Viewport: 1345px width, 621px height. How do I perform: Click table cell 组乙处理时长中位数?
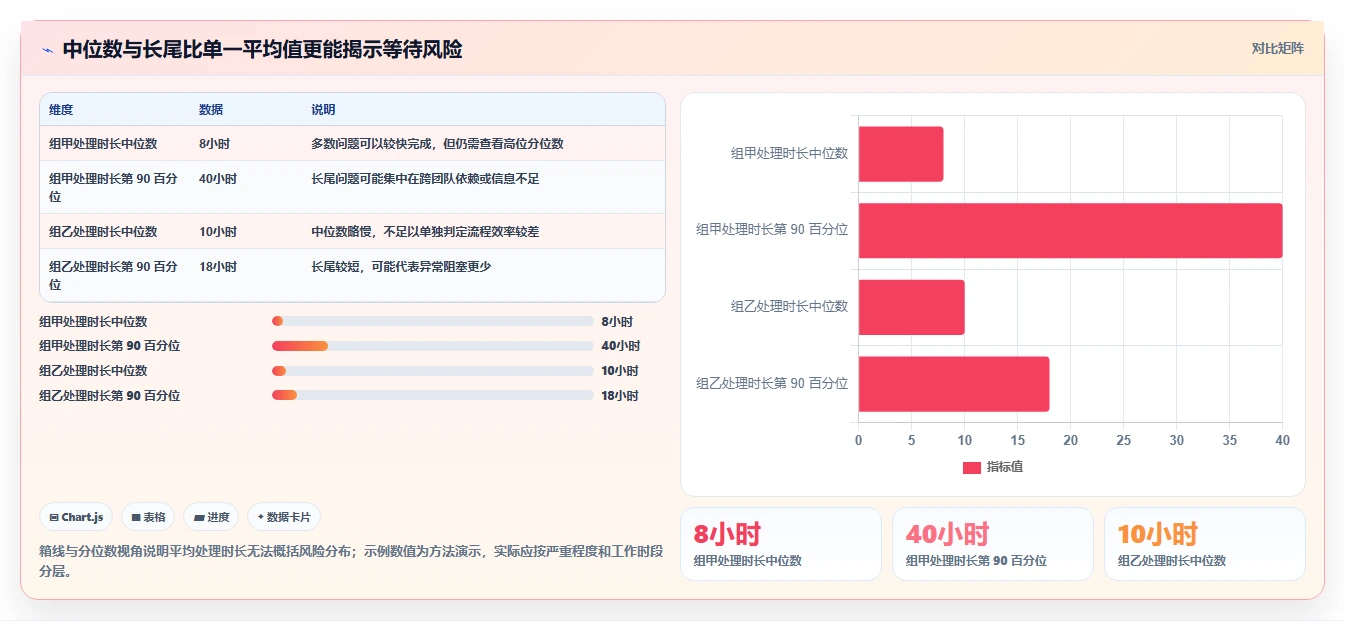(103, 231)
